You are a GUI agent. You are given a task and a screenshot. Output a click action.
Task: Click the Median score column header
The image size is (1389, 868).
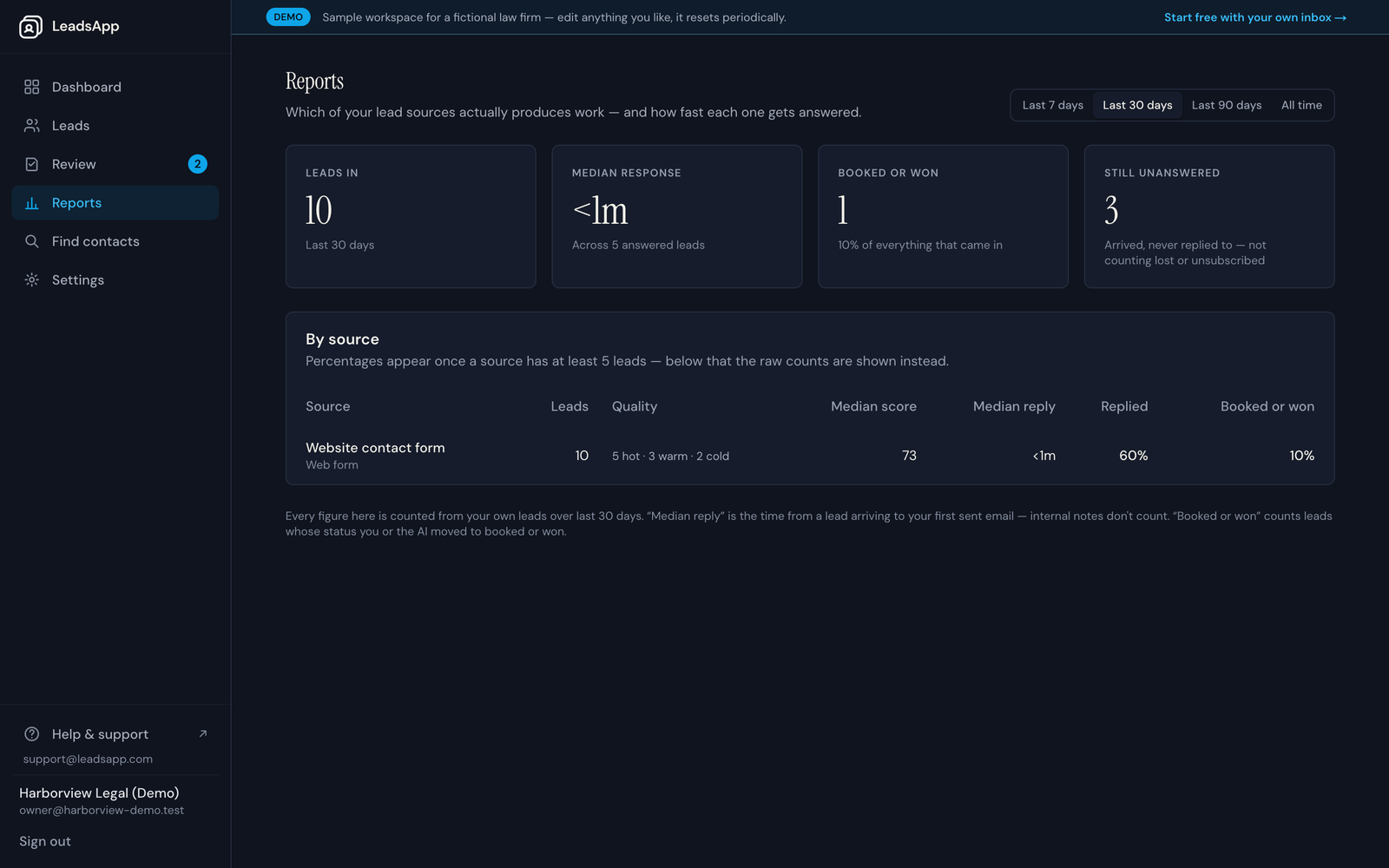click(873, 406)
